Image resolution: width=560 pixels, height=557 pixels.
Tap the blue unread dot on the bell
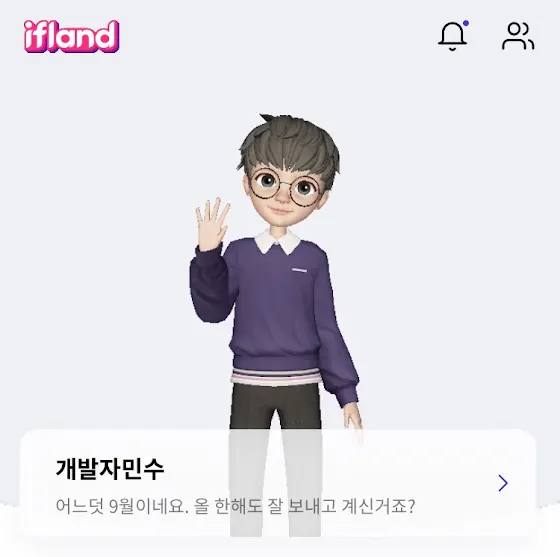[x=465, y=24]
